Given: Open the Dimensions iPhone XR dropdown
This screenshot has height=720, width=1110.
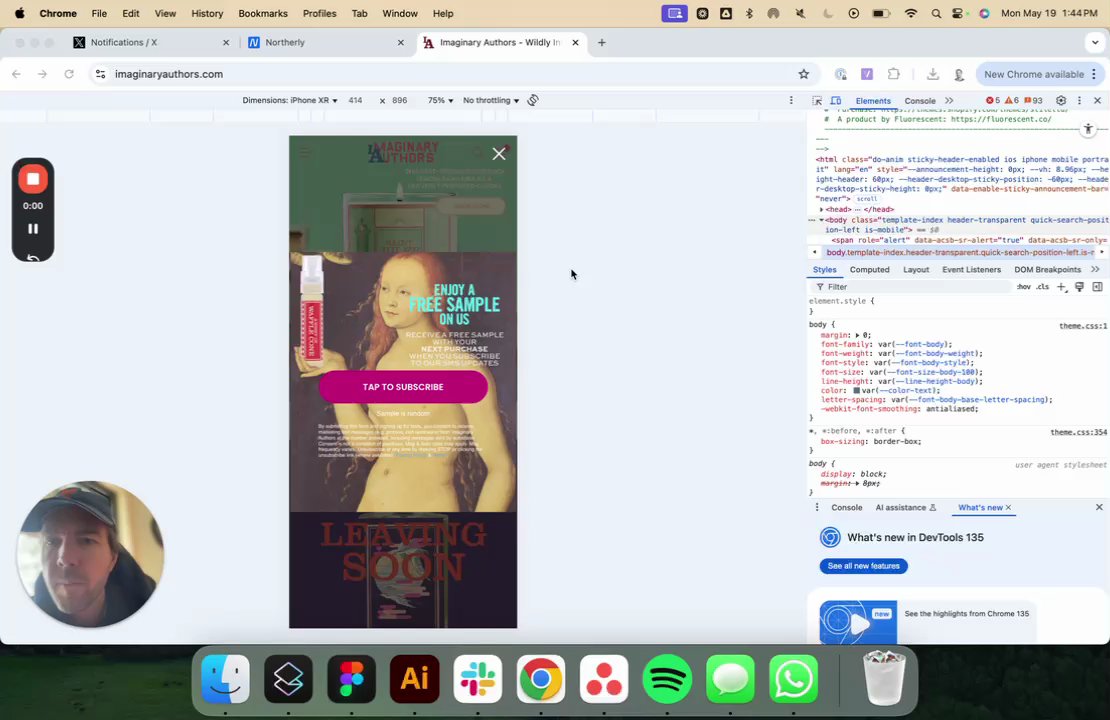Looking at the screenshot, I should pyautogui.click(x=290, y=101).
